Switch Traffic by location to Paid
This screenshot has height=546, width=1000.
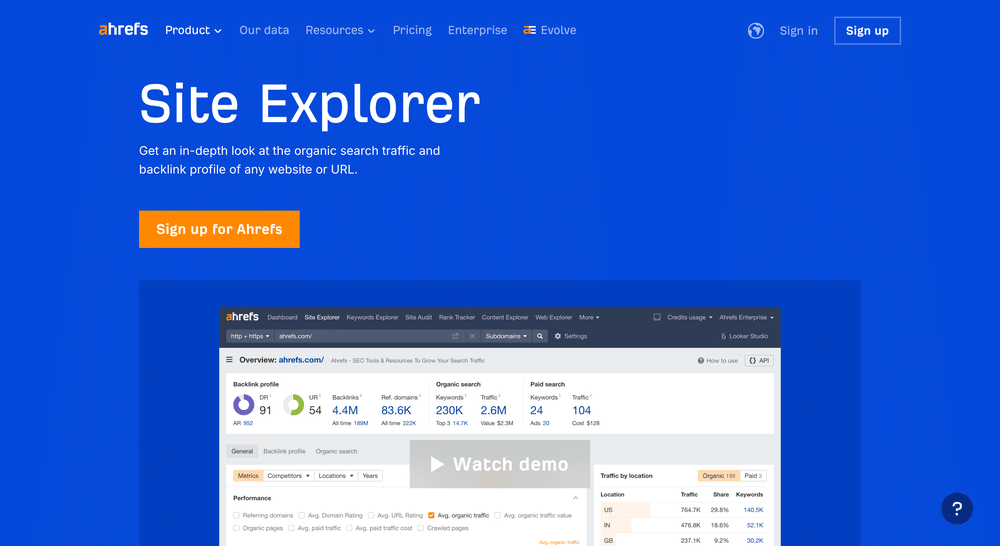click(x=754, y=476)
